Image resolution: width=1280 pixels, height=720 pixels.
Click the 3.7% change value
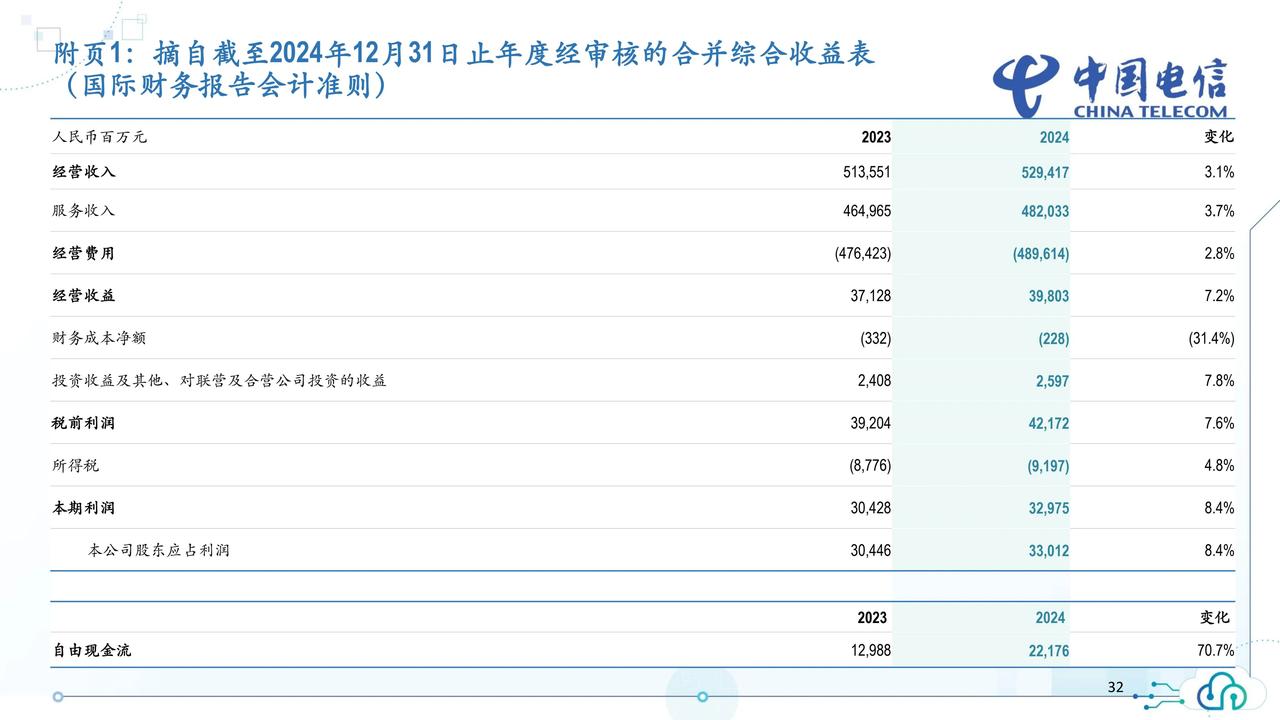click(1219, 211)
